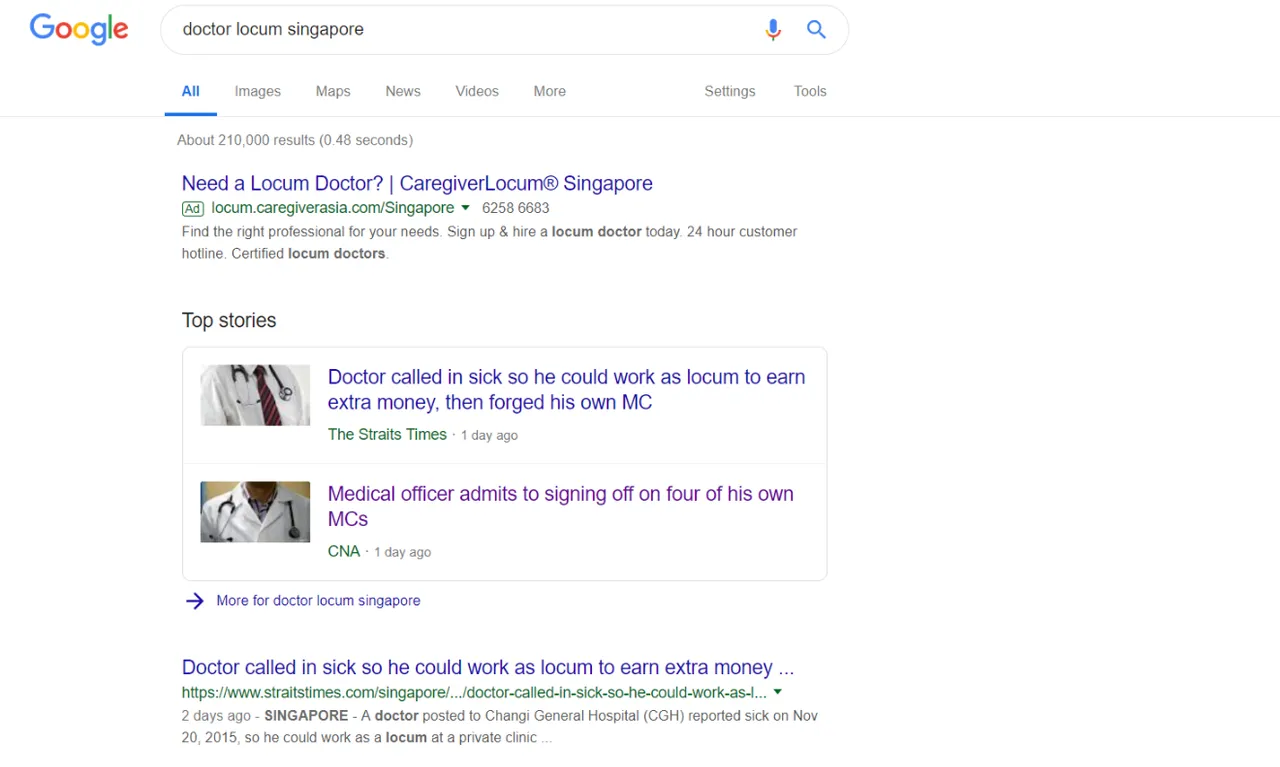Screen dimensions: 1280x767
Task: Open Straits Times top story about forged MC
Action: pyautogui.click(x=566, y=390)
